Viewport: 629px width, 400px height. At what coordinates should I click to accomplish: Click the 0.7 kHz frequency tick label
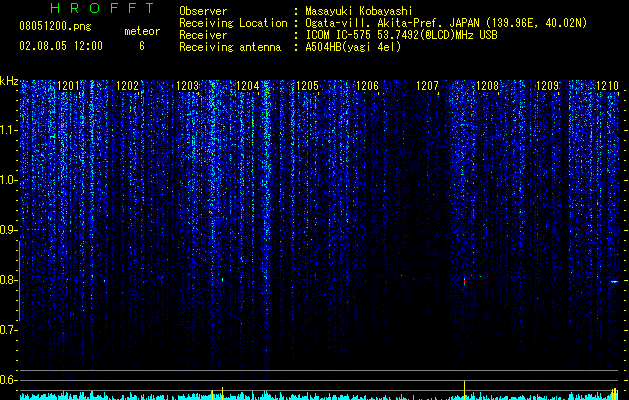8,330
